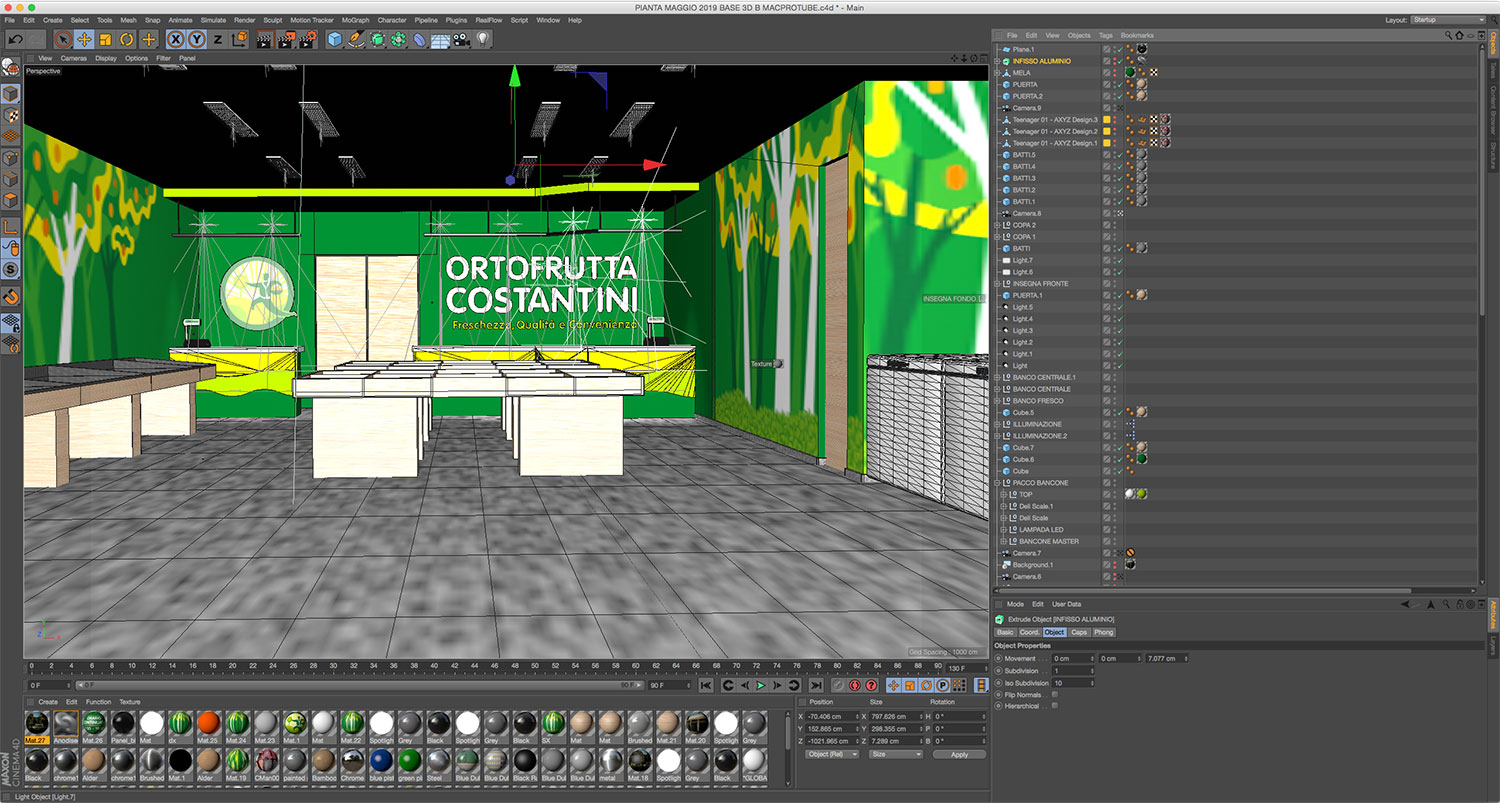
Task: Open the spline Pen tool icon
Action: [x=356, y=39]
